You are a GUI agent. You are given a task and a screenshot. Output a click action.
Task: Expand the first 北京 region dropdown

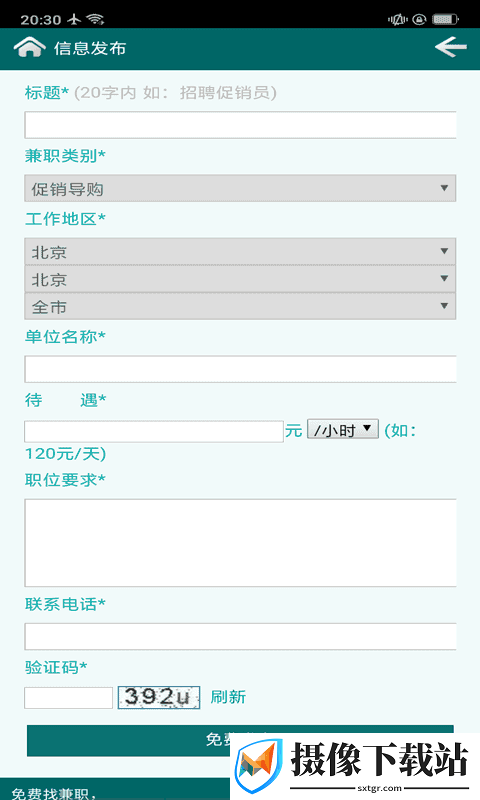(x=240, y=251)
